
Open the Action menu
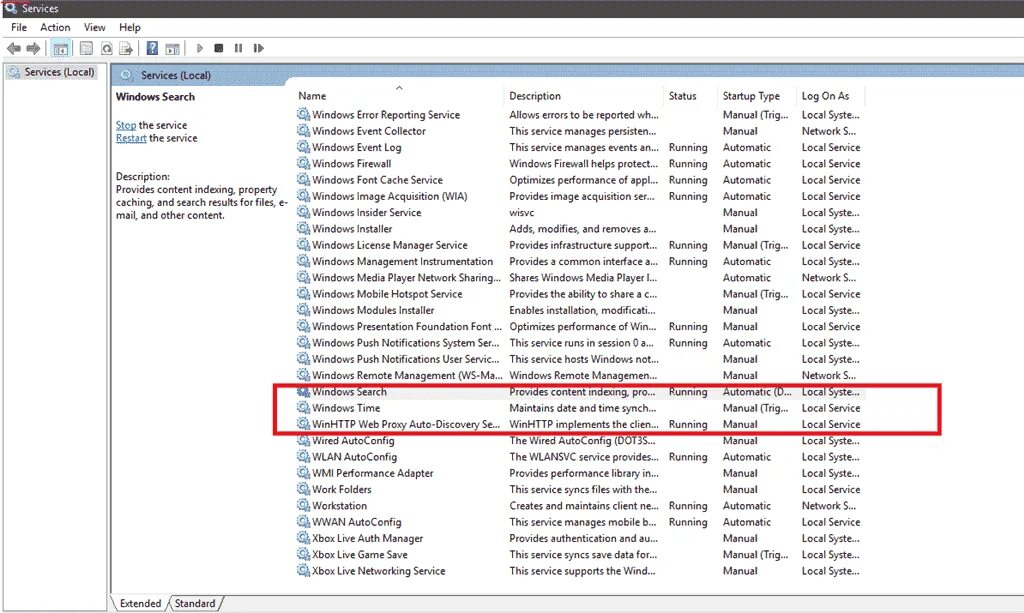(55, 27)
